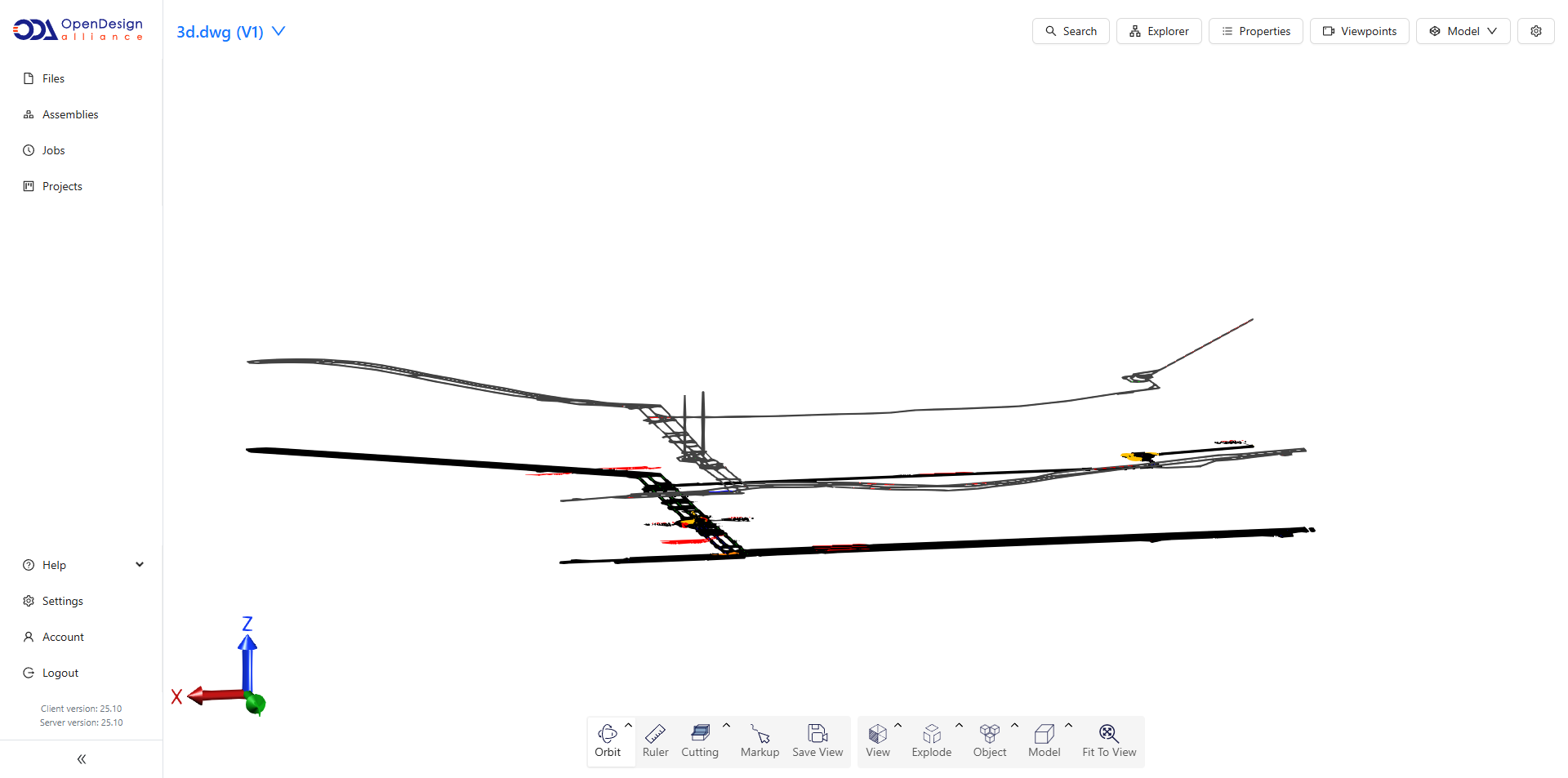Select the Object tool in the toolbar
Screen dimensions: 1568x778
pyautogui.click(x=990, y=741)
